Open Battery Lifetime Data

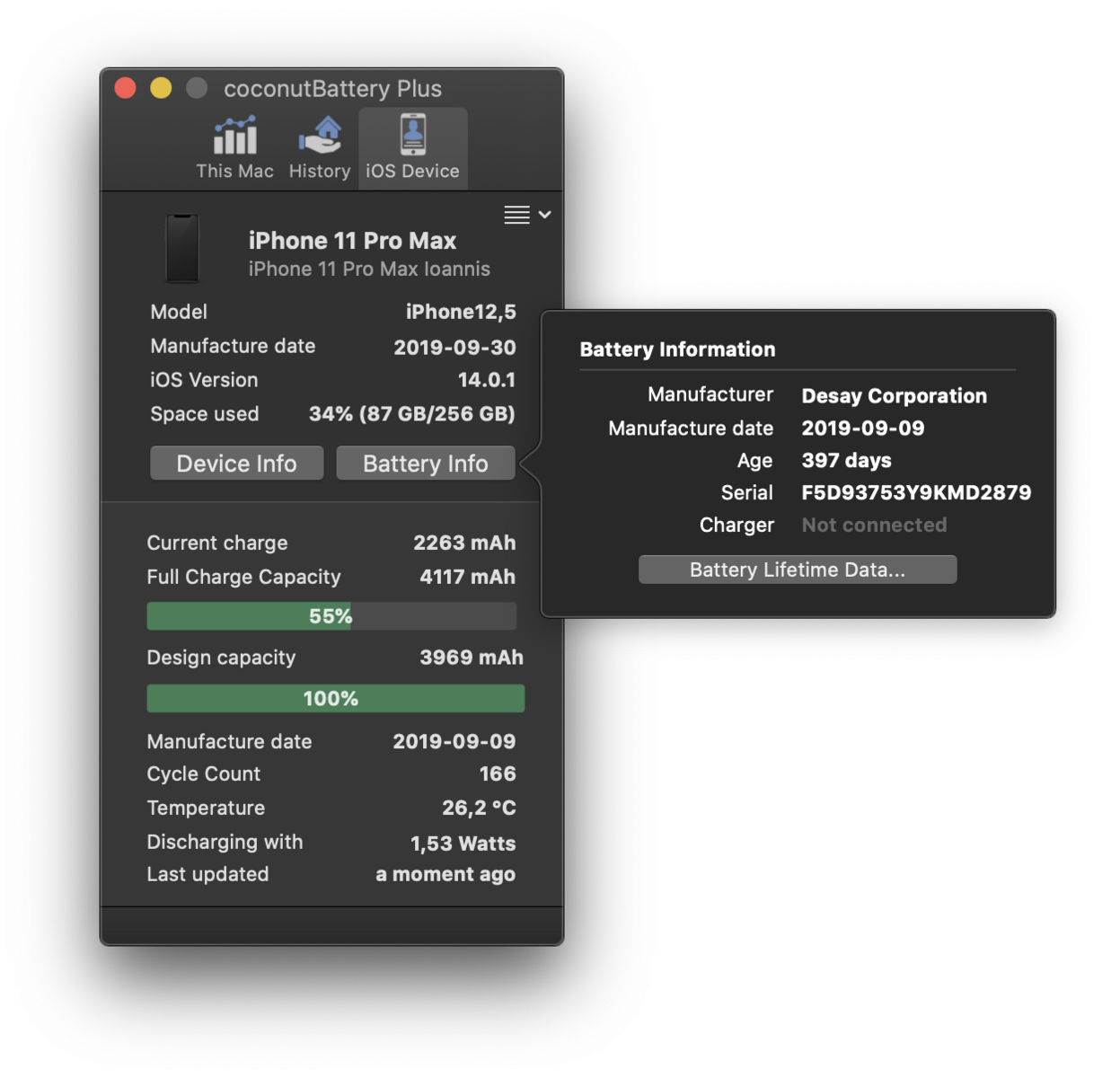pyautogui.click(x=798, y=570)
